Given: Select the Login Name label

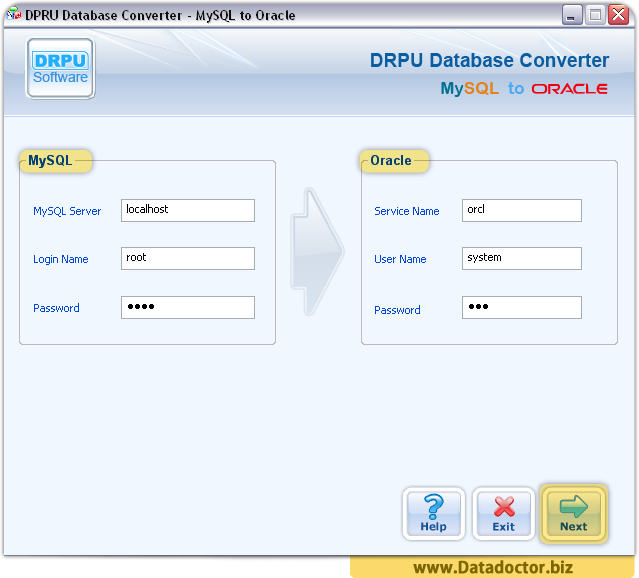Looking at the screenshot, I should [61, 259].
